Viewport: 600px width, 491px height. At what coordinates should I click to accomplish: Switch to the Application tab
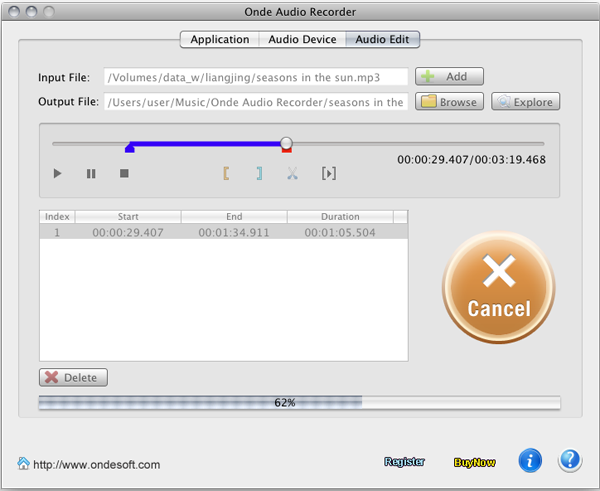219,40
